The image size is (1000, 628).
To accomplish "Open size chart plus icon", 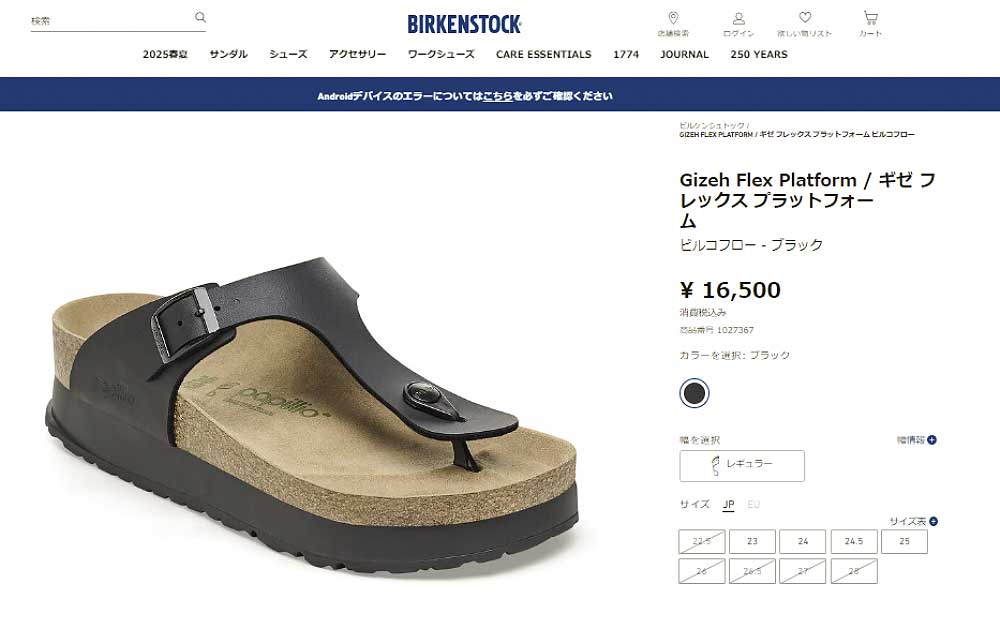I will (x=933, y=522).
